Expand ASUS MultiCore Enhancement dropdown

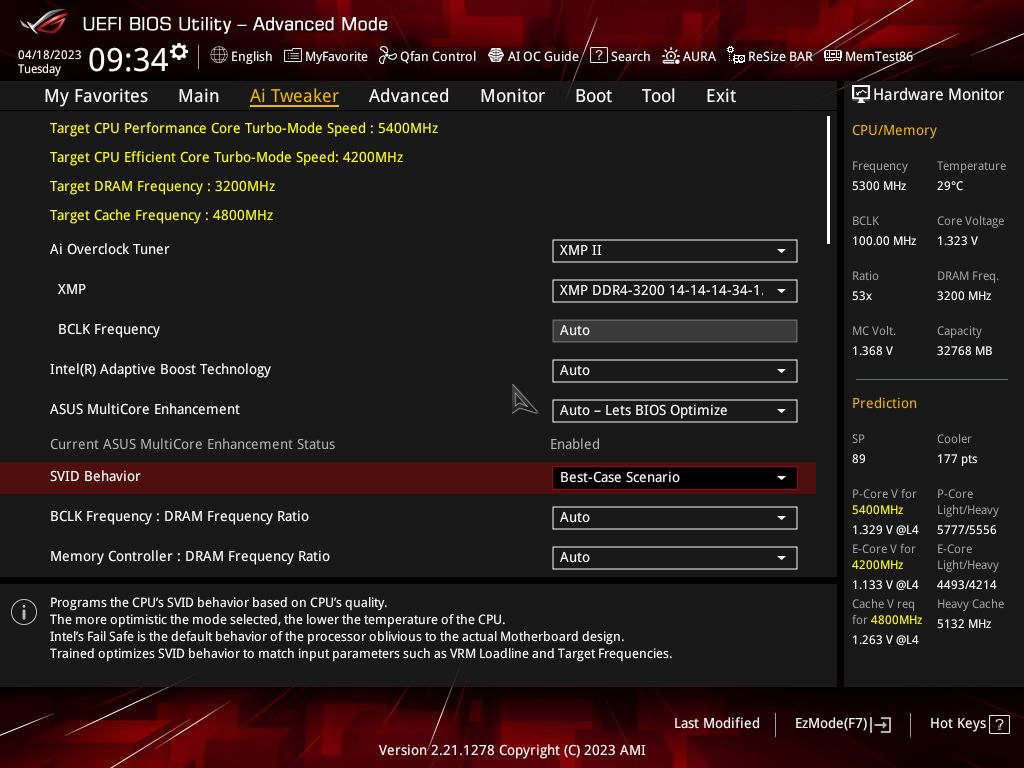pyautogui.click(x=675, y=411)
